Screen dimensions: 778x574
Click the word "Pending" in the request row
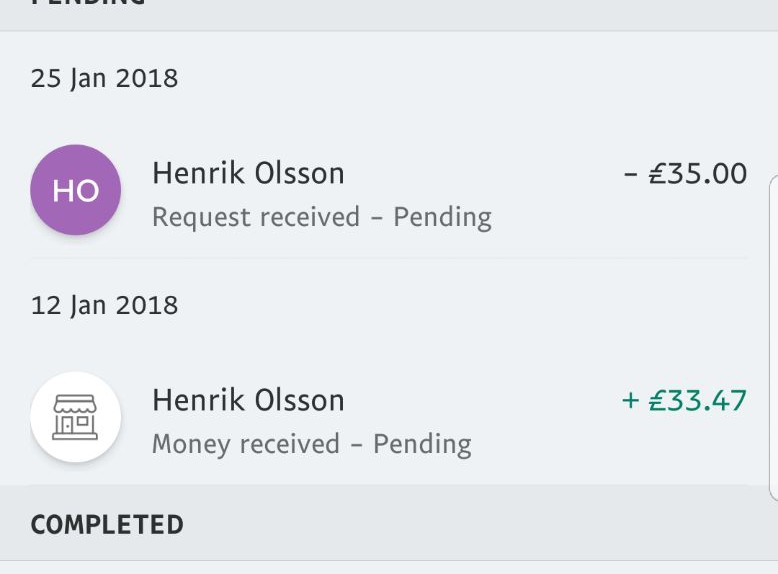(x=442, y=218)
